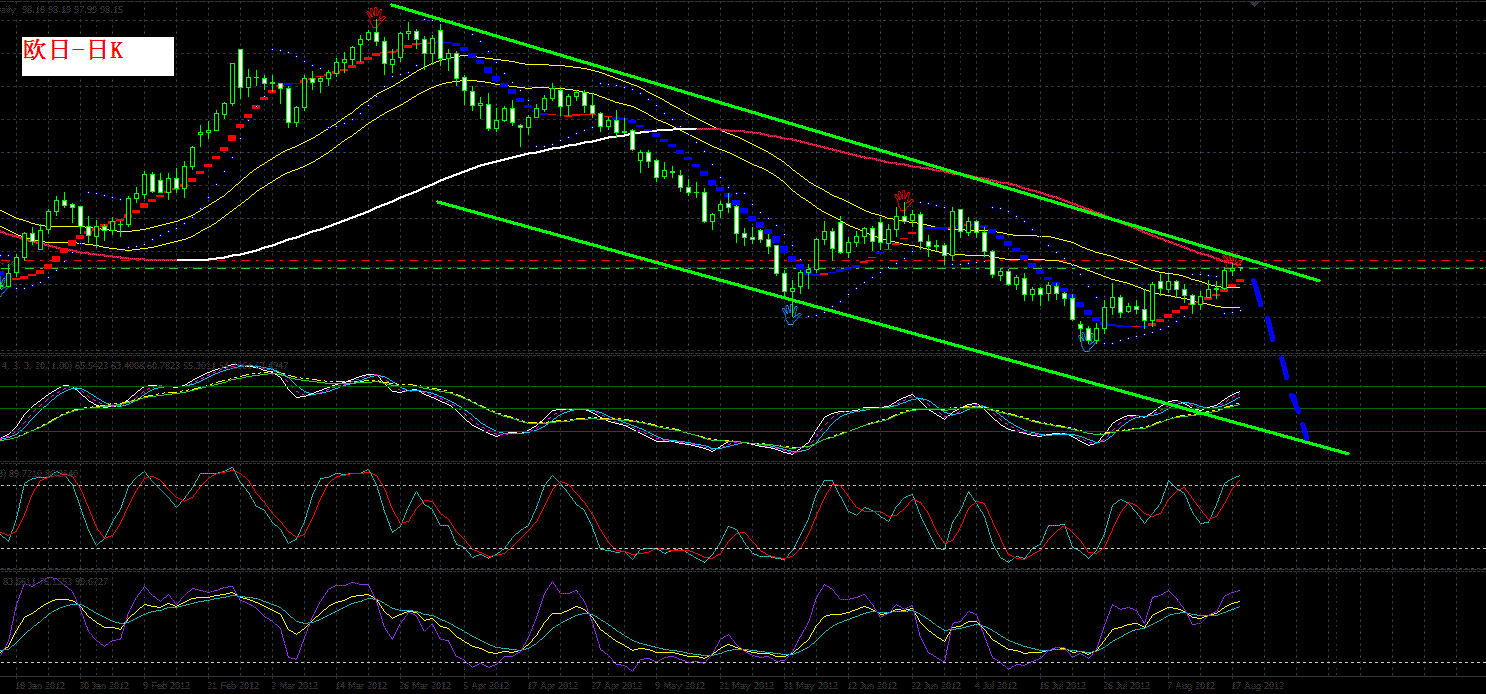Click the red hand sell marker at chart peak
1486x694 pixels.
(x=376, y=17)
